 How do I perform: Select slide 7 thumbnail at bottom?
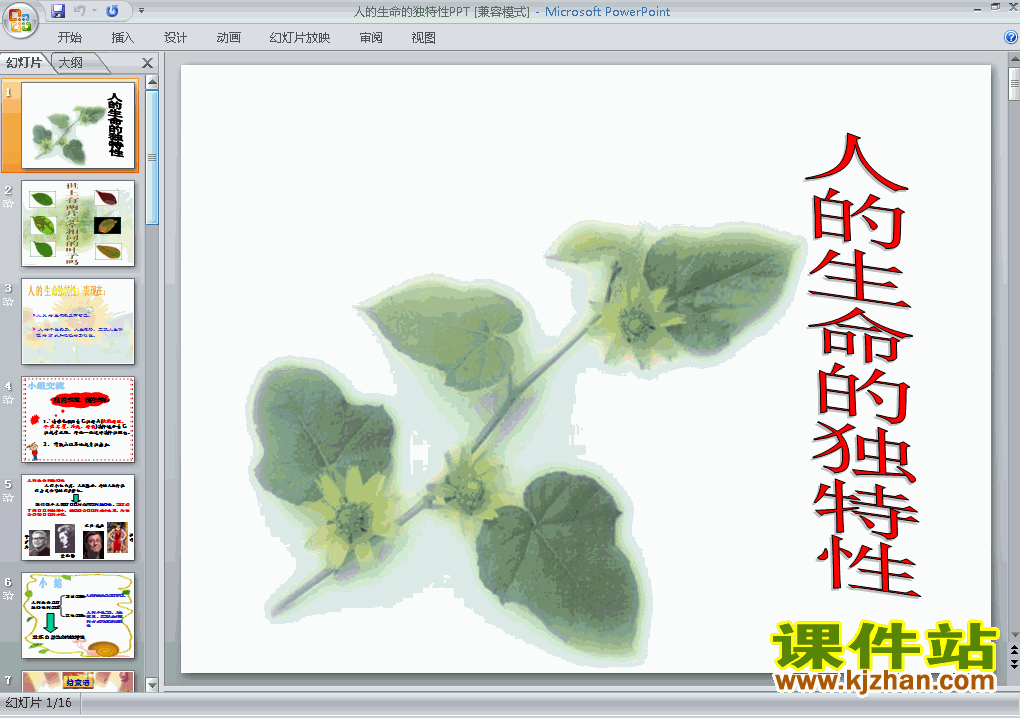click(x=78, y=681)
